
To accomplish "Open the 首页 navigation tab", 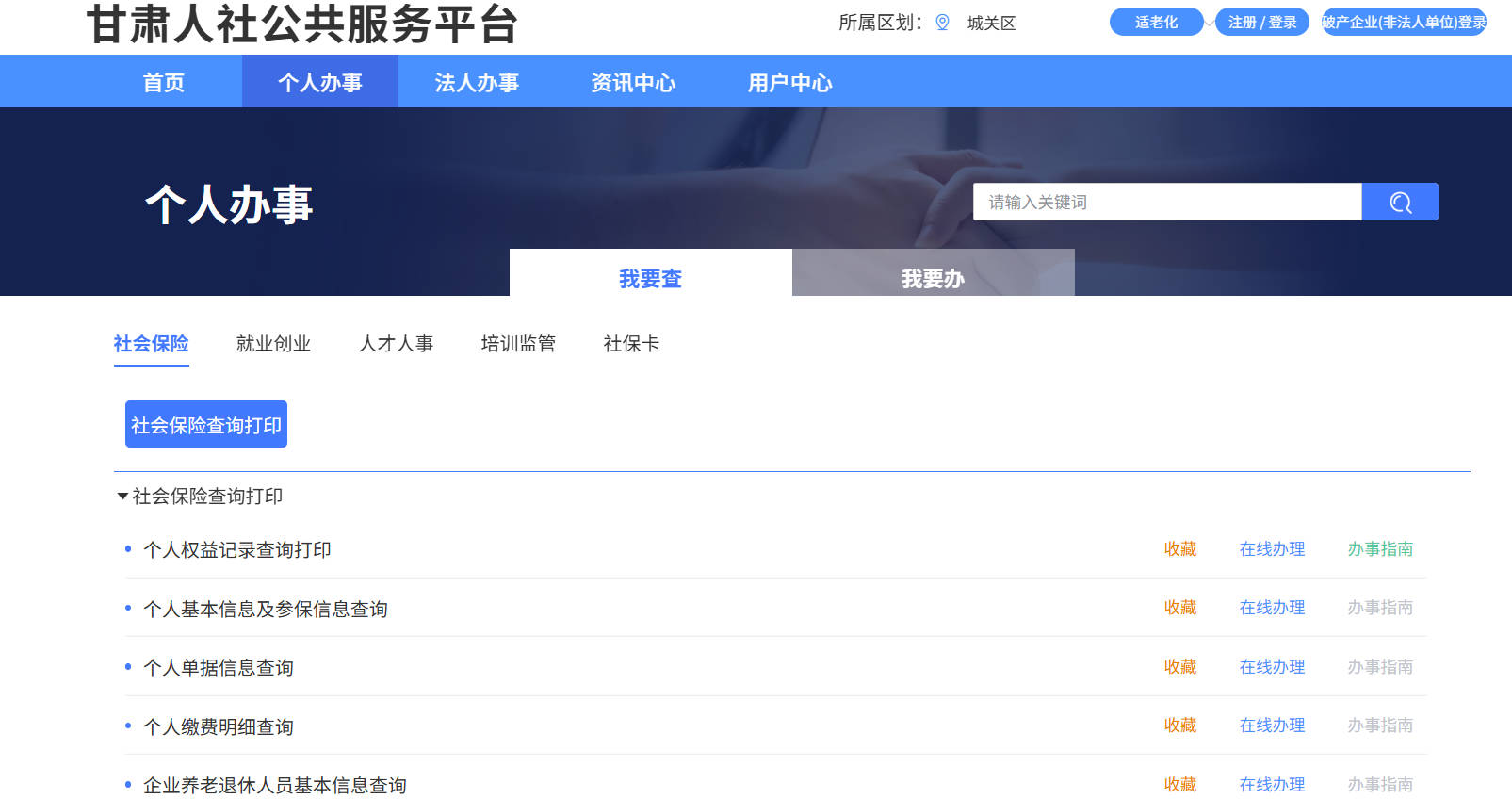I will coord(164,82).
